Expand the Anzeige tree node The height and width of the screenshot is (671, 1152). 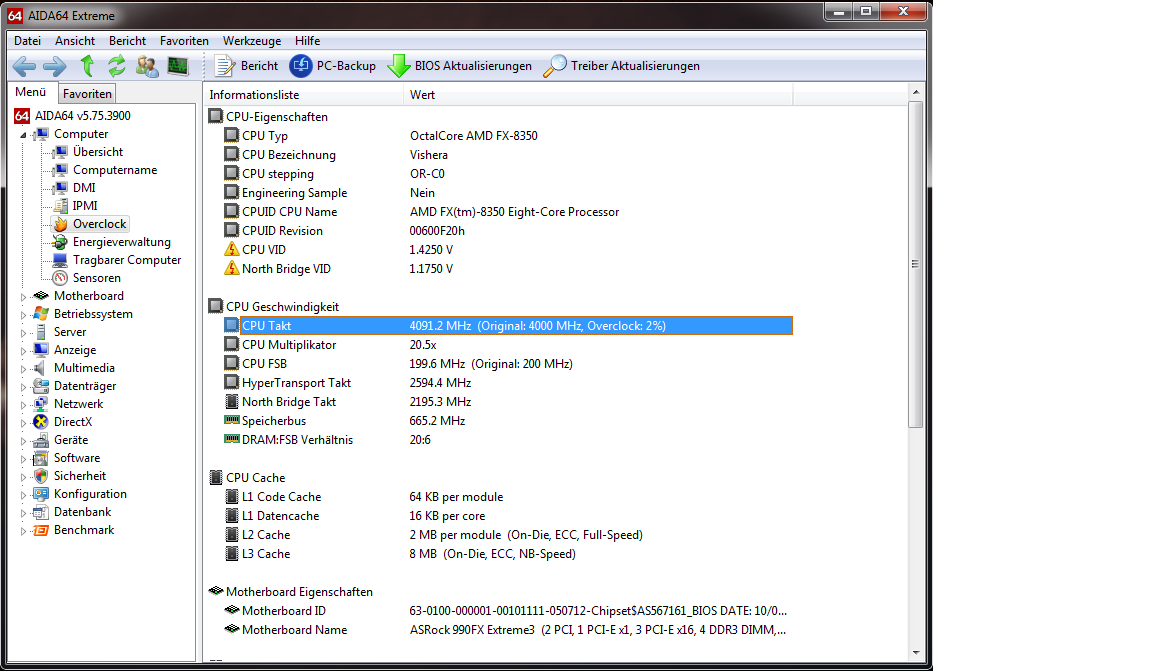point(23,351)
